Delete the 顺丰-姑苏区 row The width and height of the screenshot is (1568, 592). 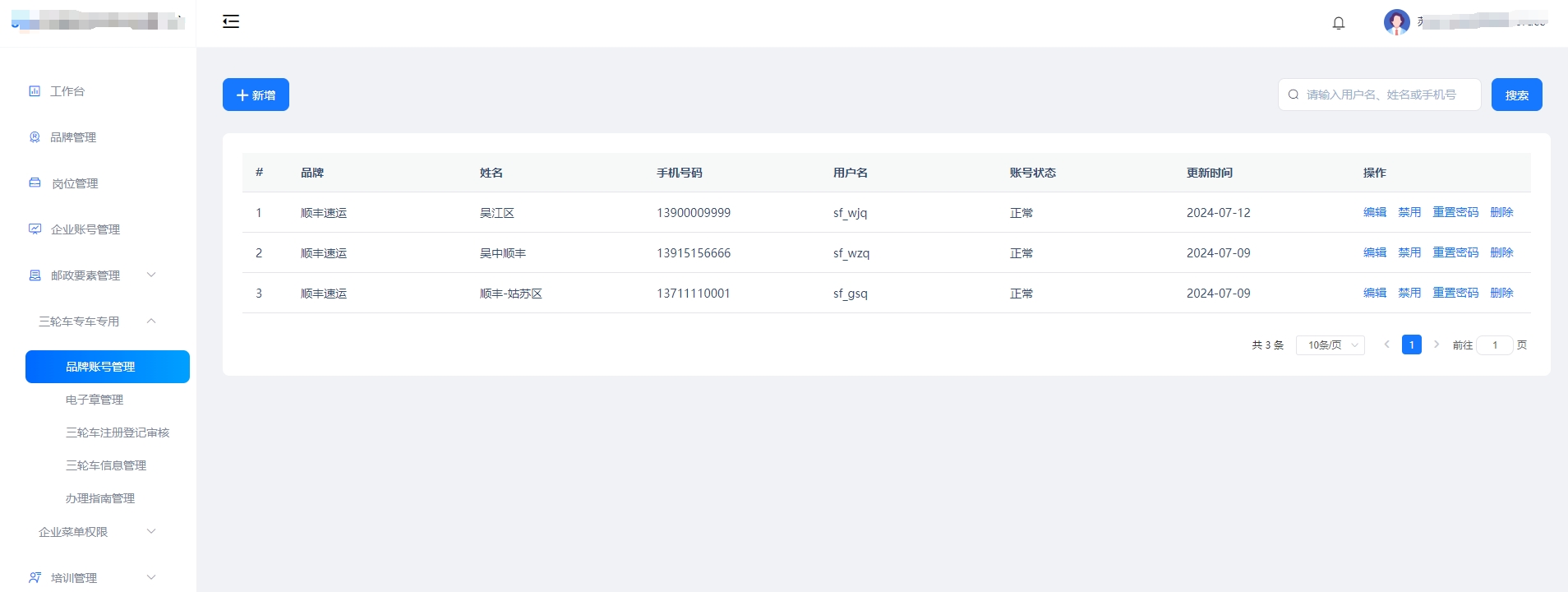point(1501,293)
